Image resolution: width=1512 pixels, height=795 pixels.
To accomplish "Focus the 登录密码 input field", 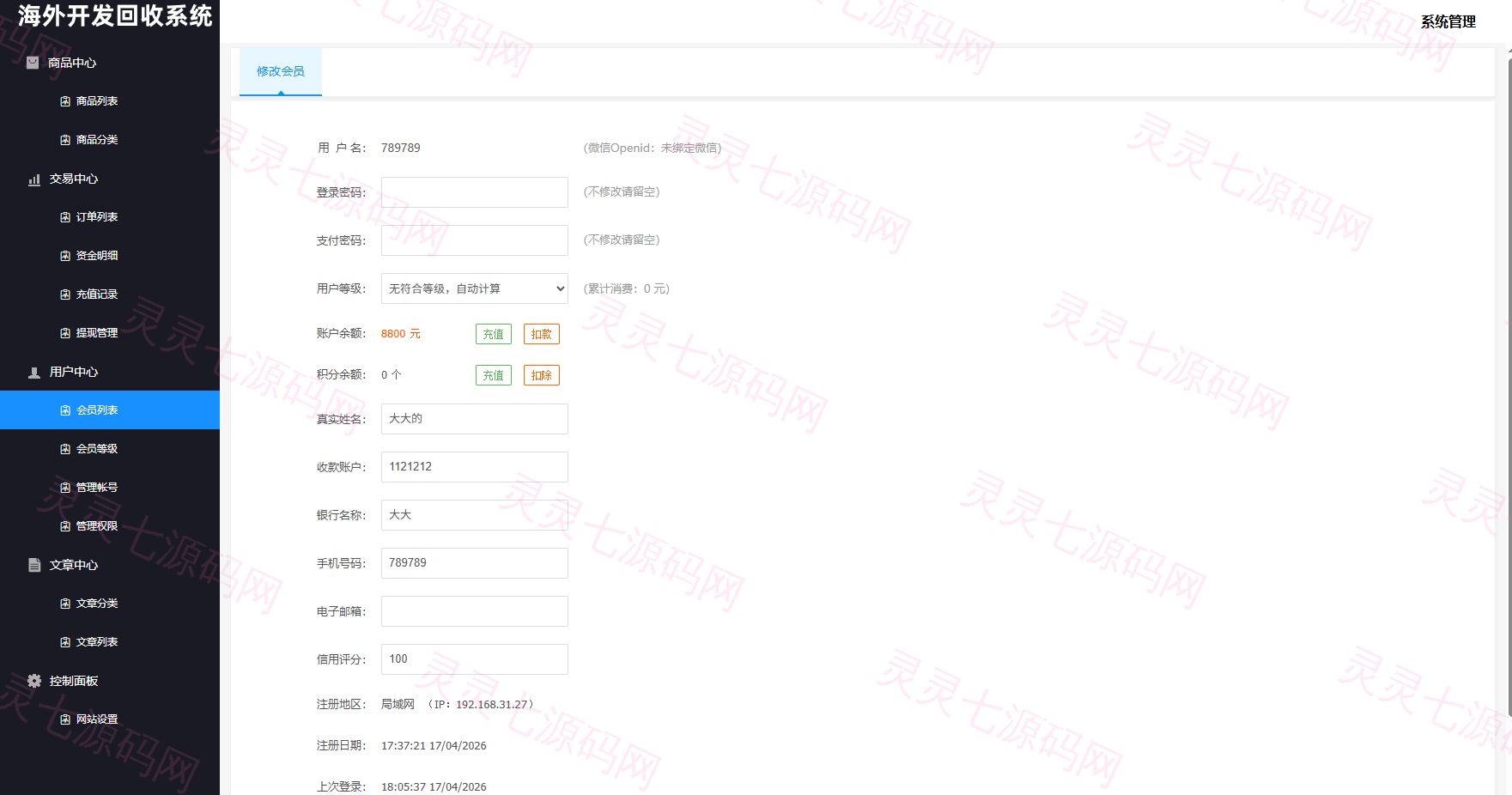I will (475, 192).
